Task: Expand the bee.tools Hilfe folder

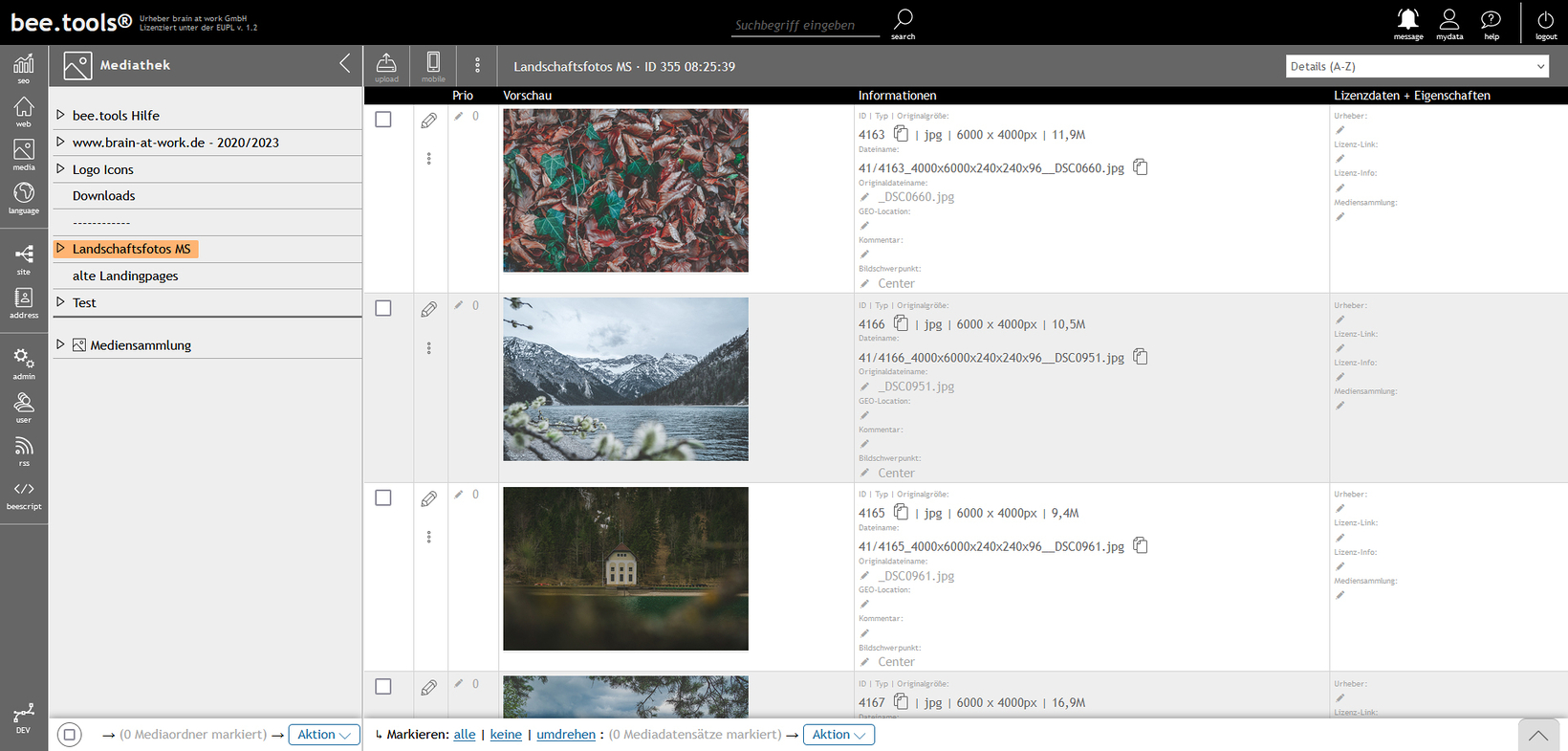Action: click(60, 115)
